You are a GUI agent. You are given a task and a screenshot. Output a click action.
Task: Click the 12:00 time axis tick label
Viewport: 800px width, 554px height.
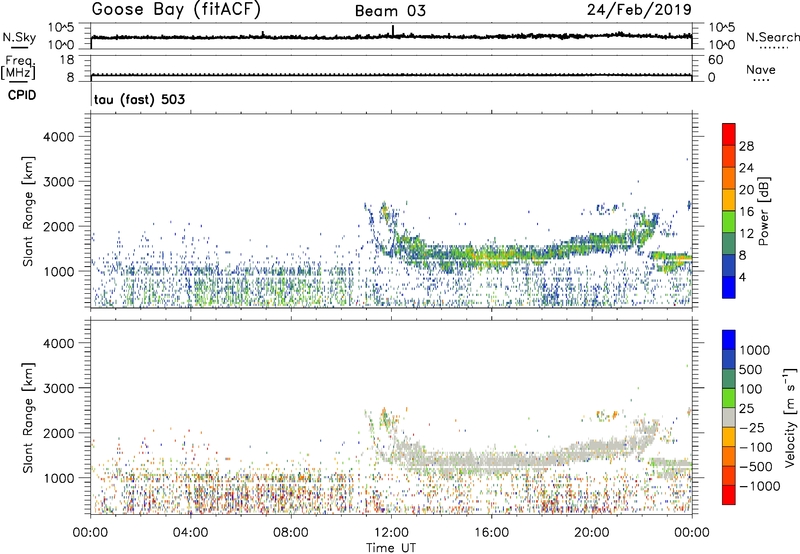tap(391, 533)
